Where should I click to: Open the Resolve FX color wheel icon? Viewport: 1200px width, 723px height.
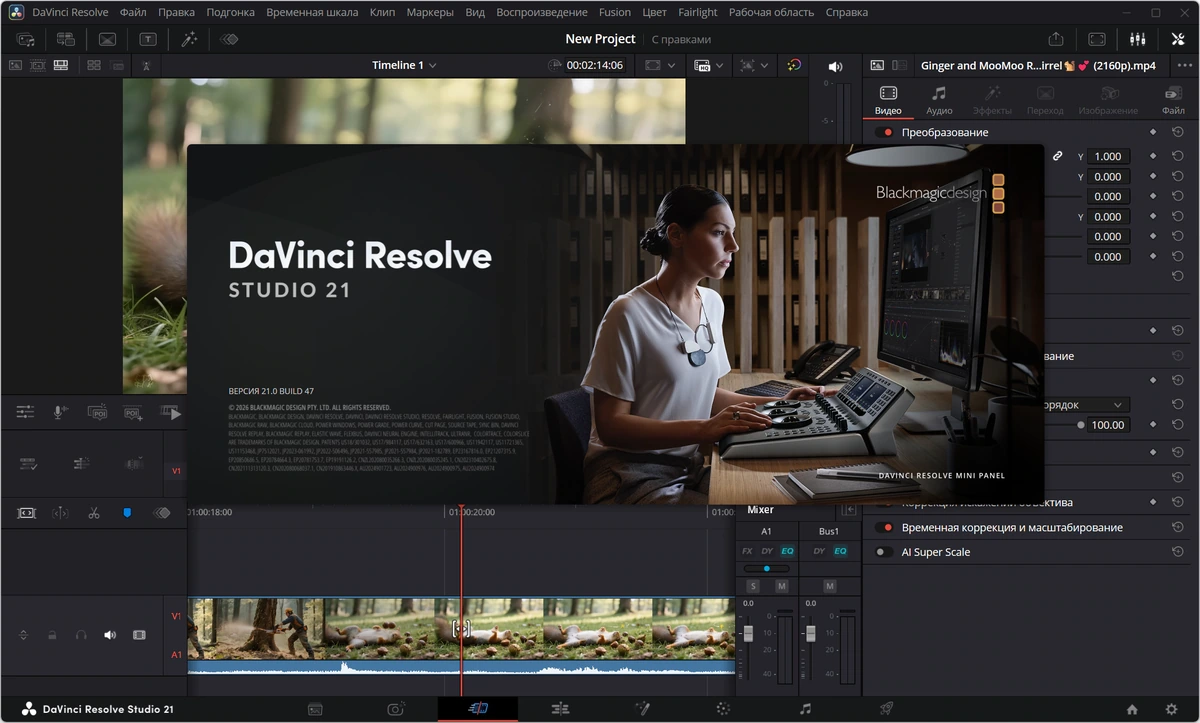794,65
